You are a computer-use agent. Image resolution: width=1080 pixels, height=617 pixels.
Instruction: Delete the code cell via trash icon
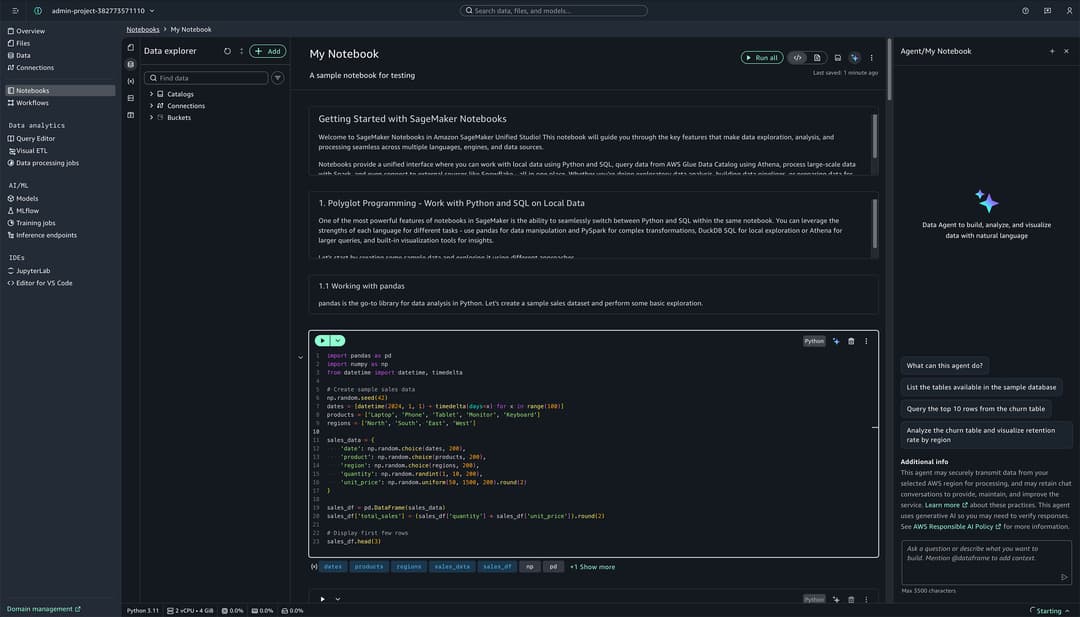point(850,340)
